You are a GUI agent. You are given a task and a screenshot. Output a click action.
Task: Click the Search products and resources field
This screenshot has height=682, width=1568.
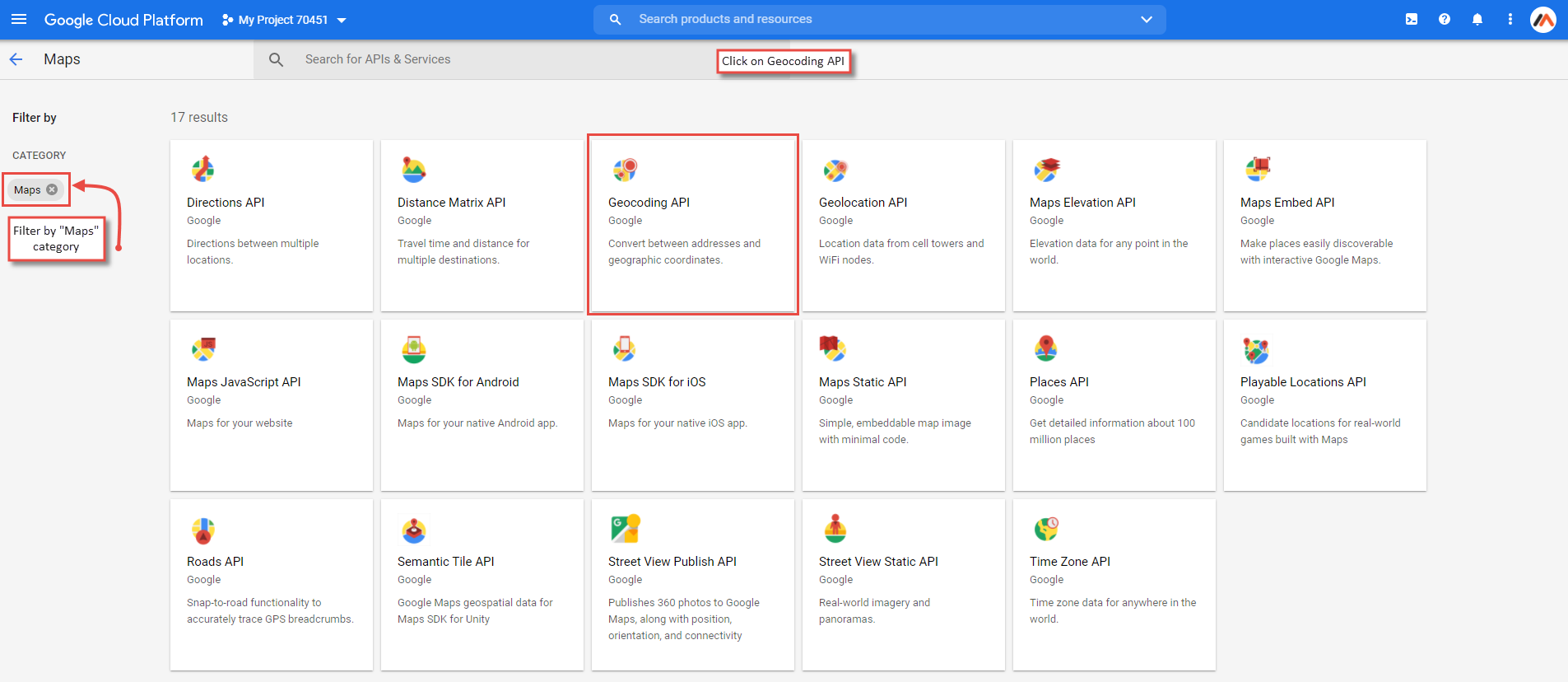(879, 19)
